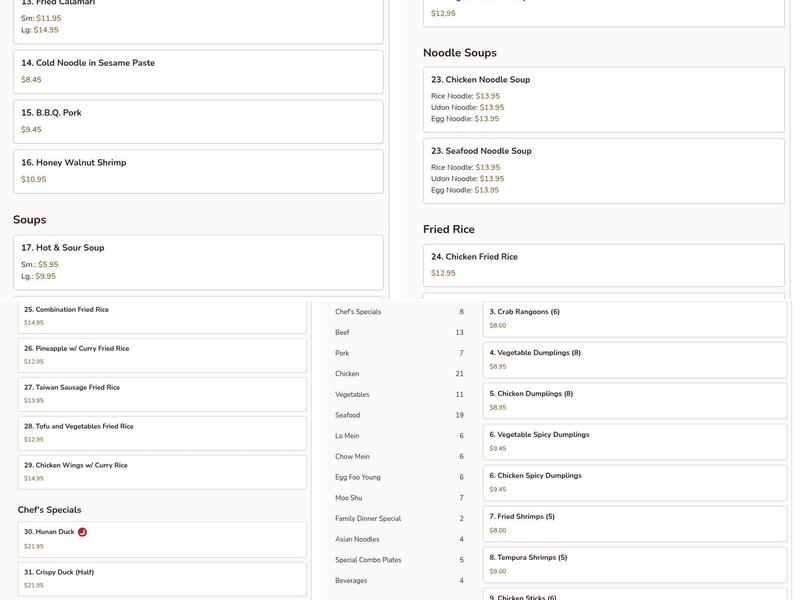Click the spicy pepper icon beside Hunan Duck

coord(82,532)
